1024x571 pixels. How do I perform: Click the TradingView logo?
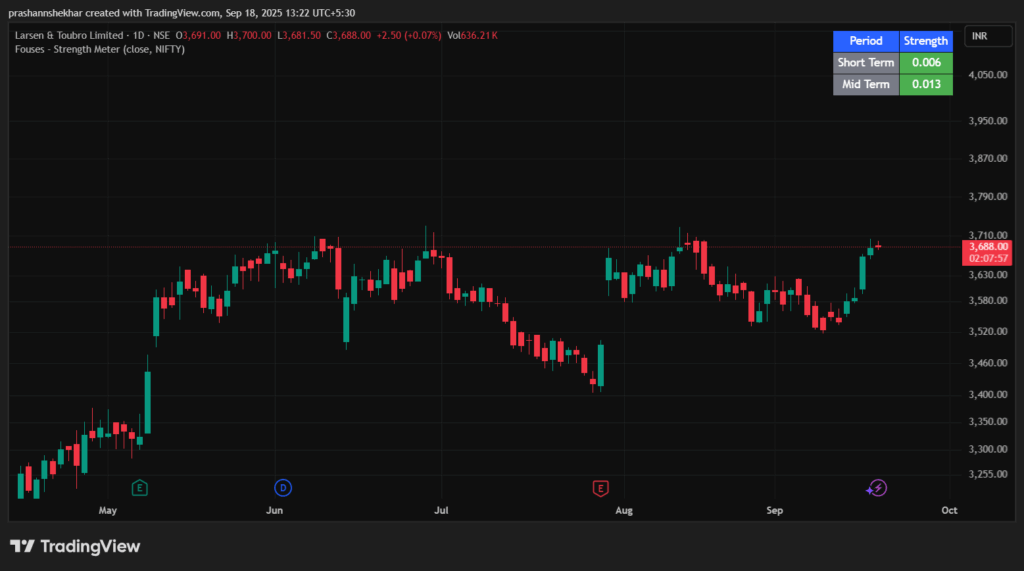tap(75, 546)
